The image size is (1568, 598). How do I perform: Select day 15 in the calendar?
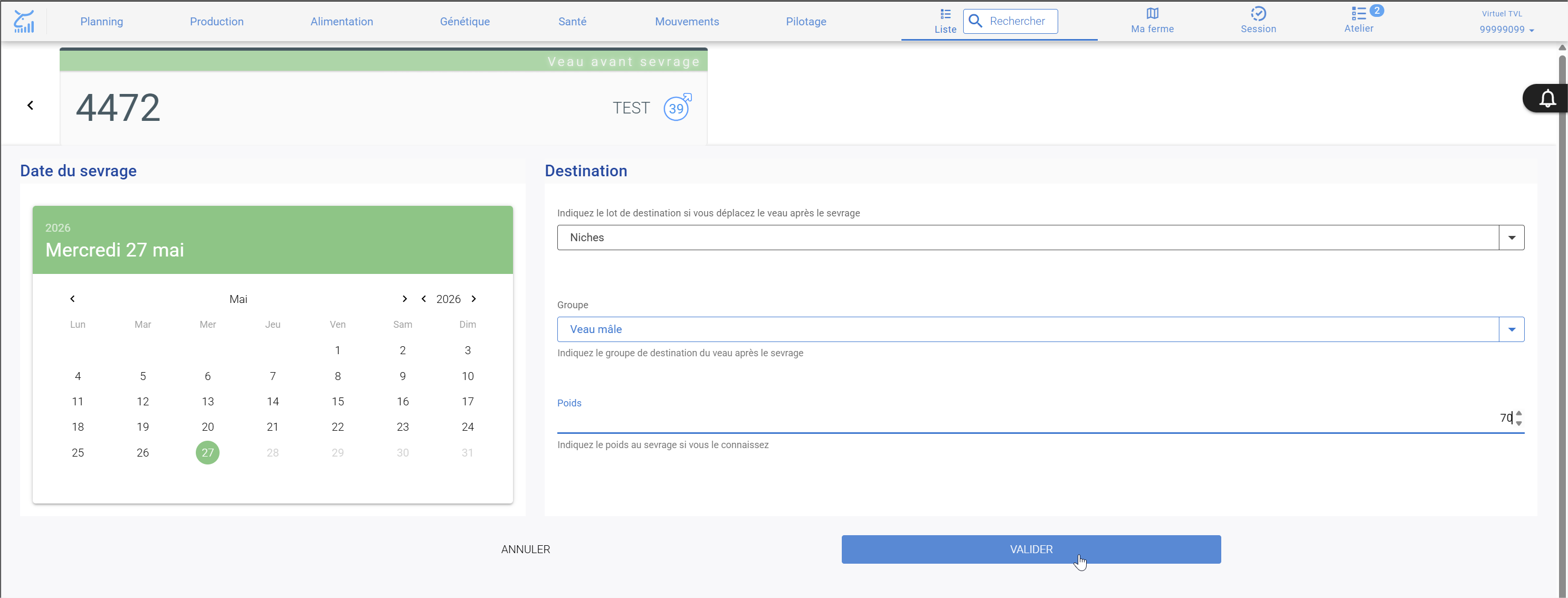point(338,401)
